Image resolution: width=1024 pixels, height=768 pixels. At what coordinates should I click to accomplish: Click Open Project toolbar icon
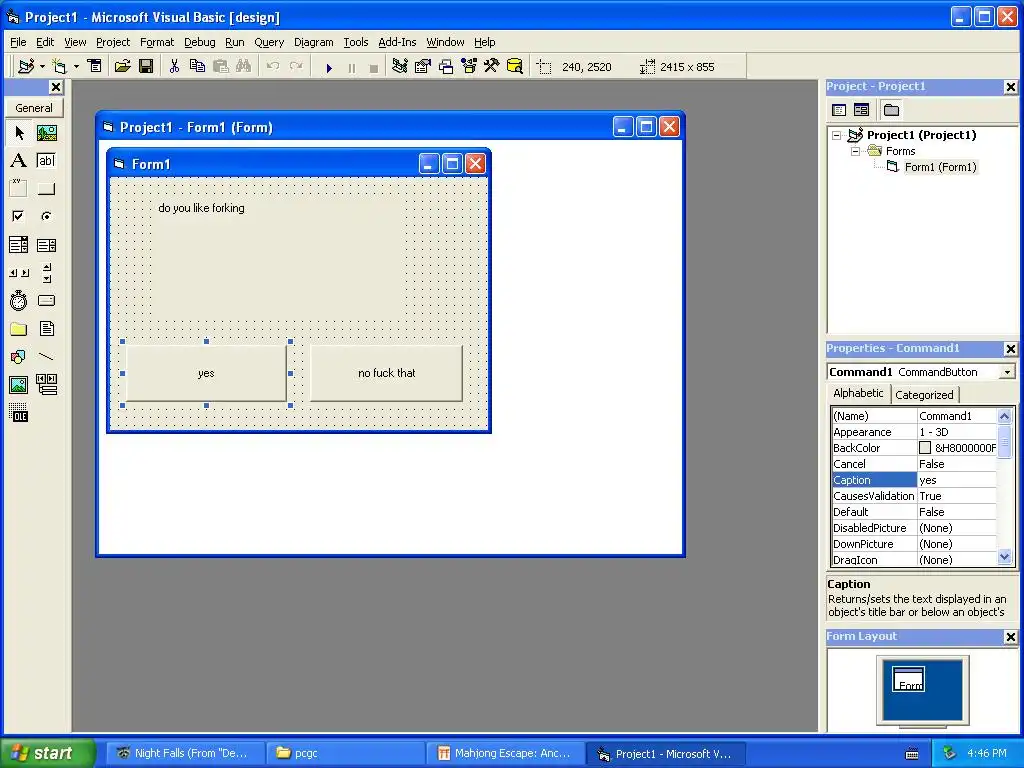point(122,66)
